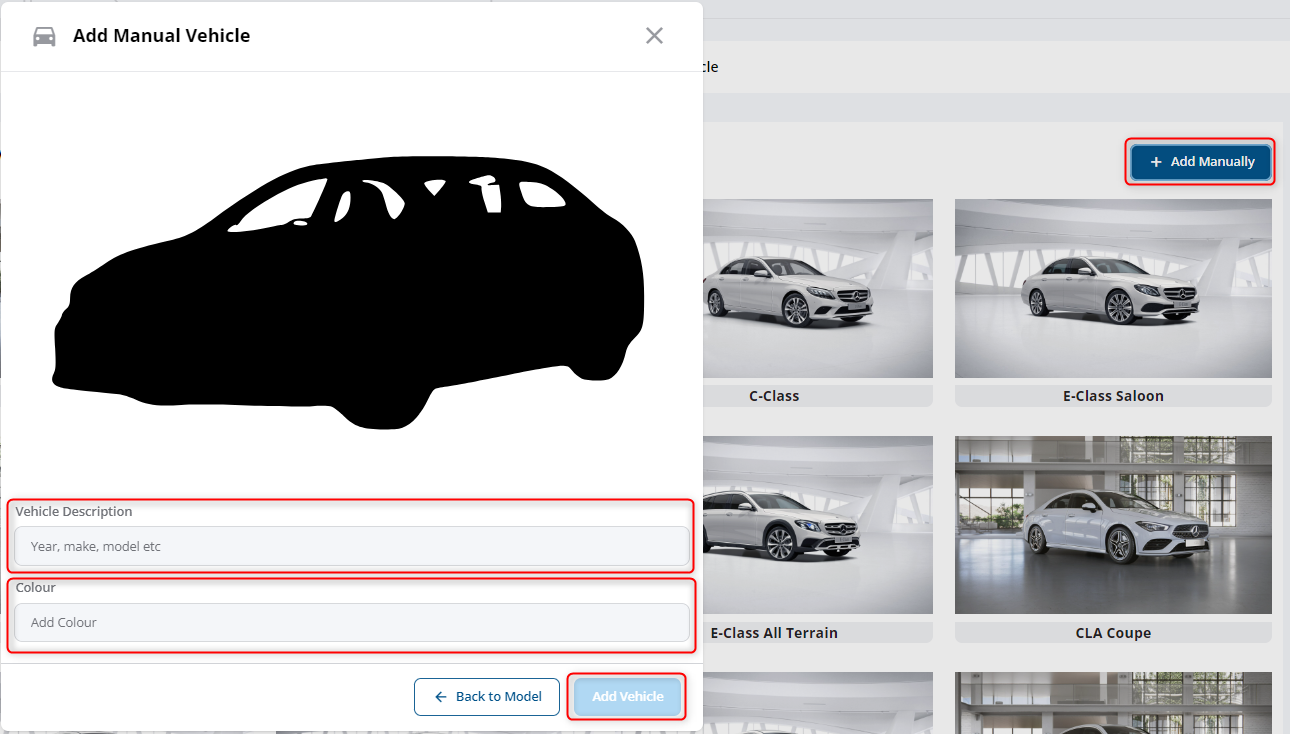Click the E-Class Saloon label
Screen dimensions: 1290x734
click(x=1113, y=396)
